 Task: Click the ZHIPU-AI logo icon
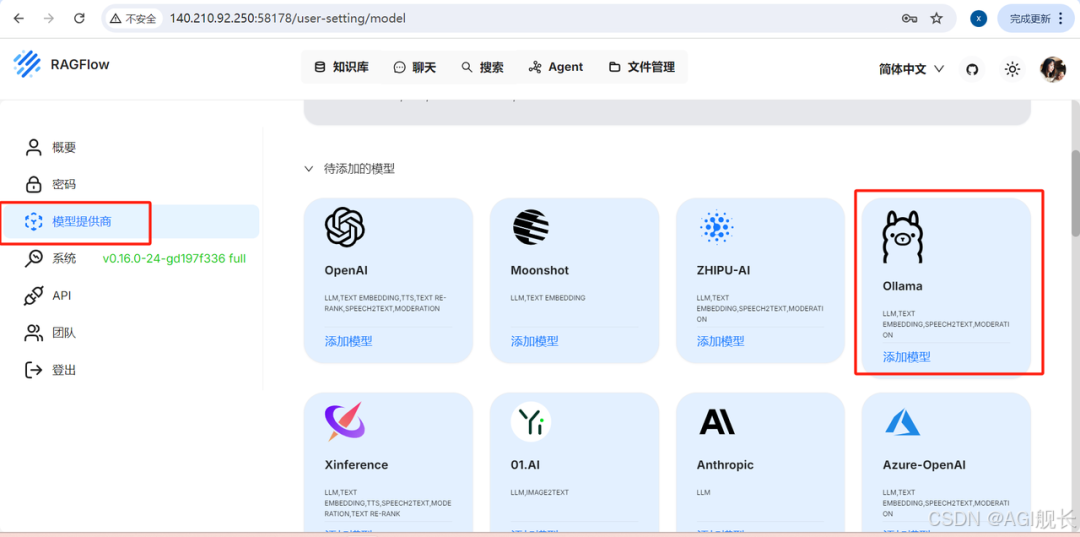(x=716, y=227)
